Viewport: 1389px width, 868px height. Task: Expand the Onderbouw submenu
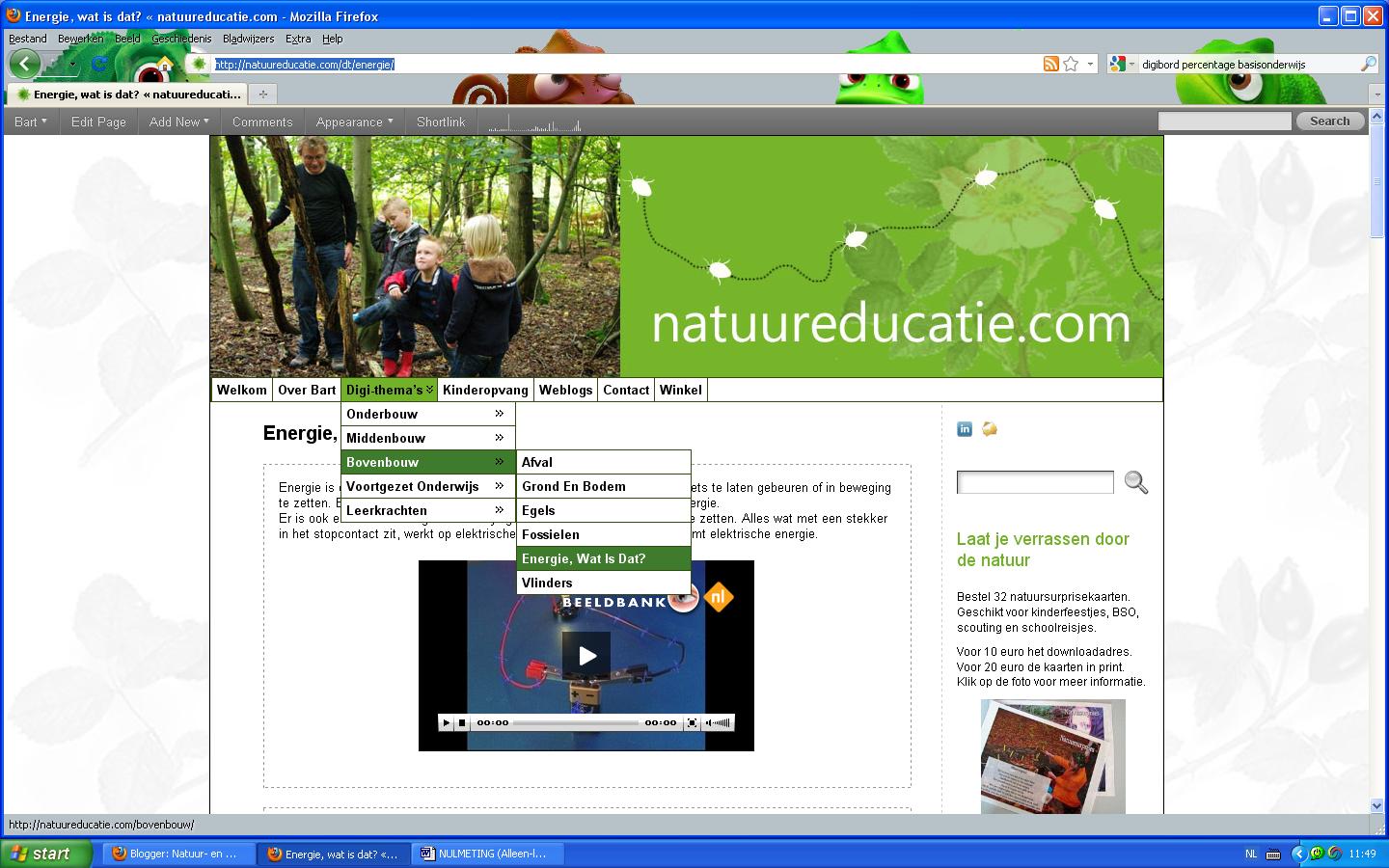[x=427, y=414]
